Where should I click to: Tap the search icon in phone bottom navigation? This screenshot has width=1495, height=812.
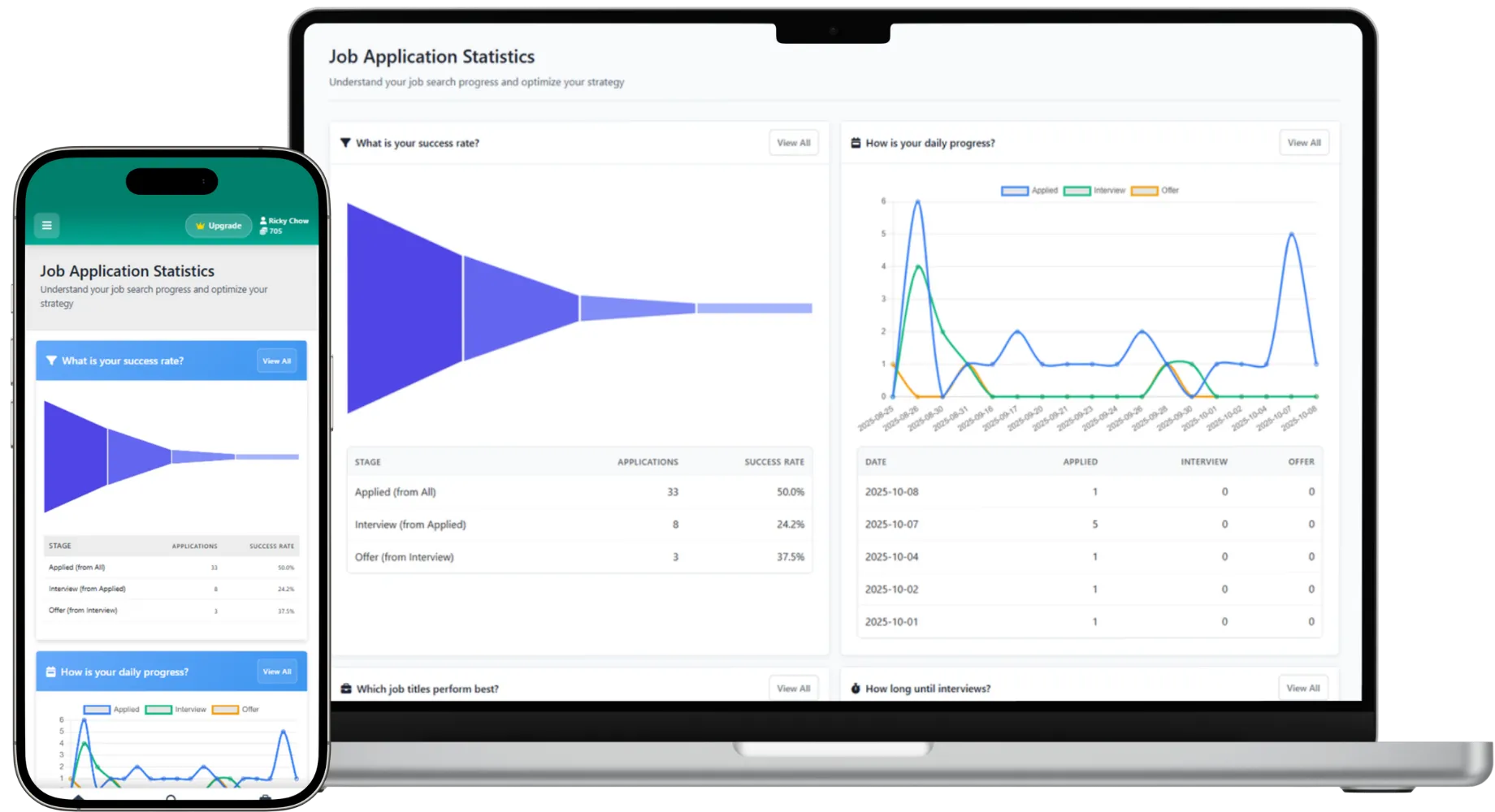[x=171, y=798]
